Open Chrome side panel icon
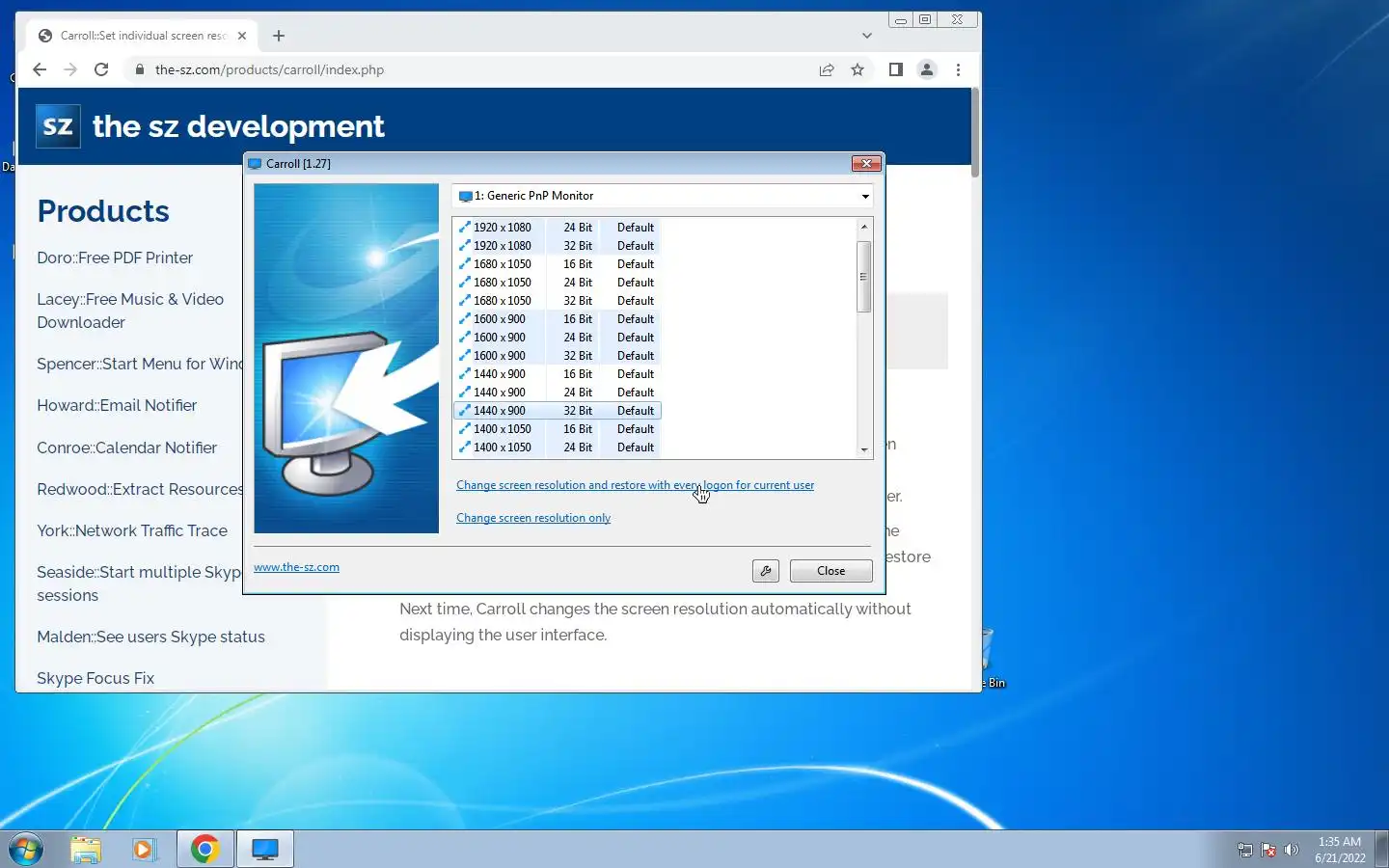The image size is (1389, 868). pos(895,69)
